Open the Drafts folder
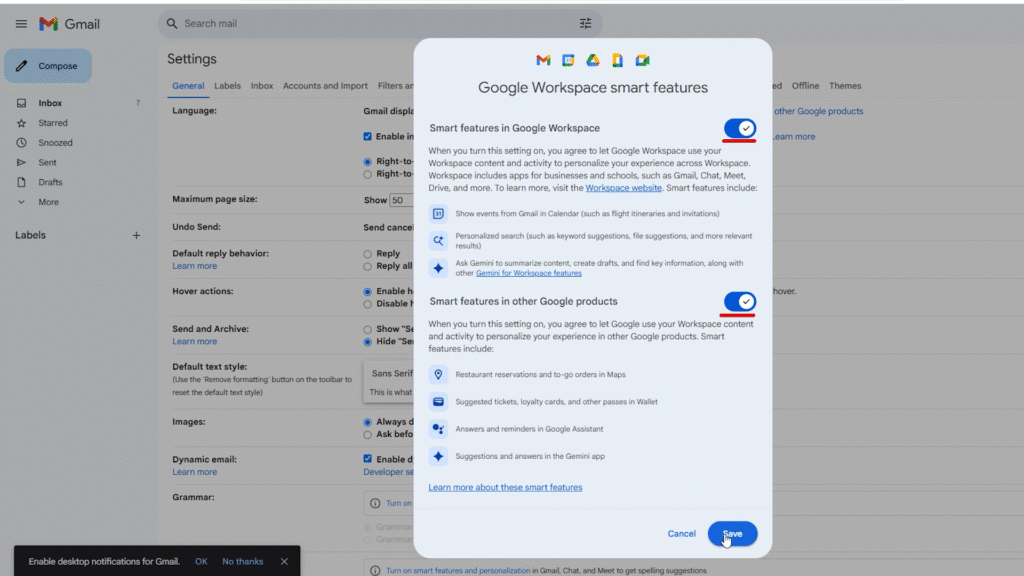1024x576 pixels. pos(50,182)
